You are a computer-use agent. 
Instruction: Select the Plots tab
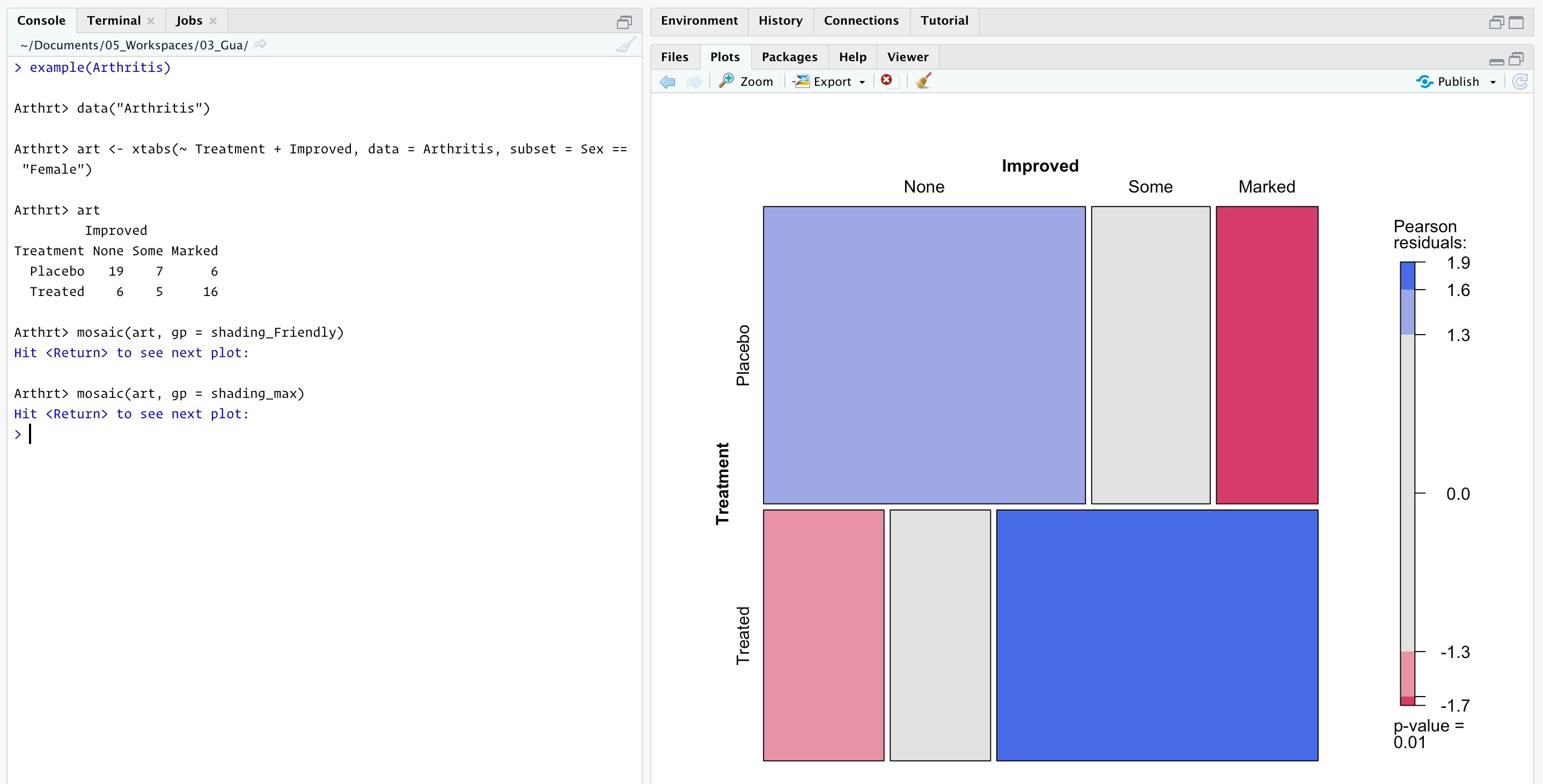click(x=725, y=57)
